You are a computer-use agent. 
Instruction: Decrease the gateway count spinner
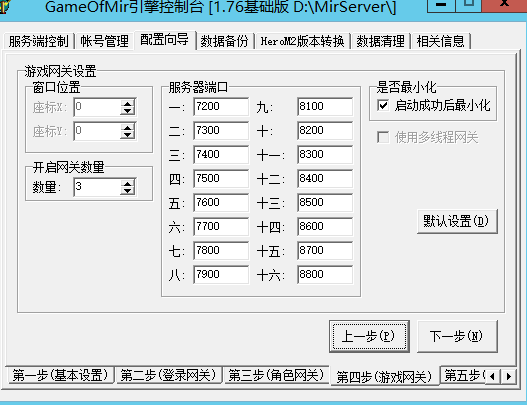point(127,191)
